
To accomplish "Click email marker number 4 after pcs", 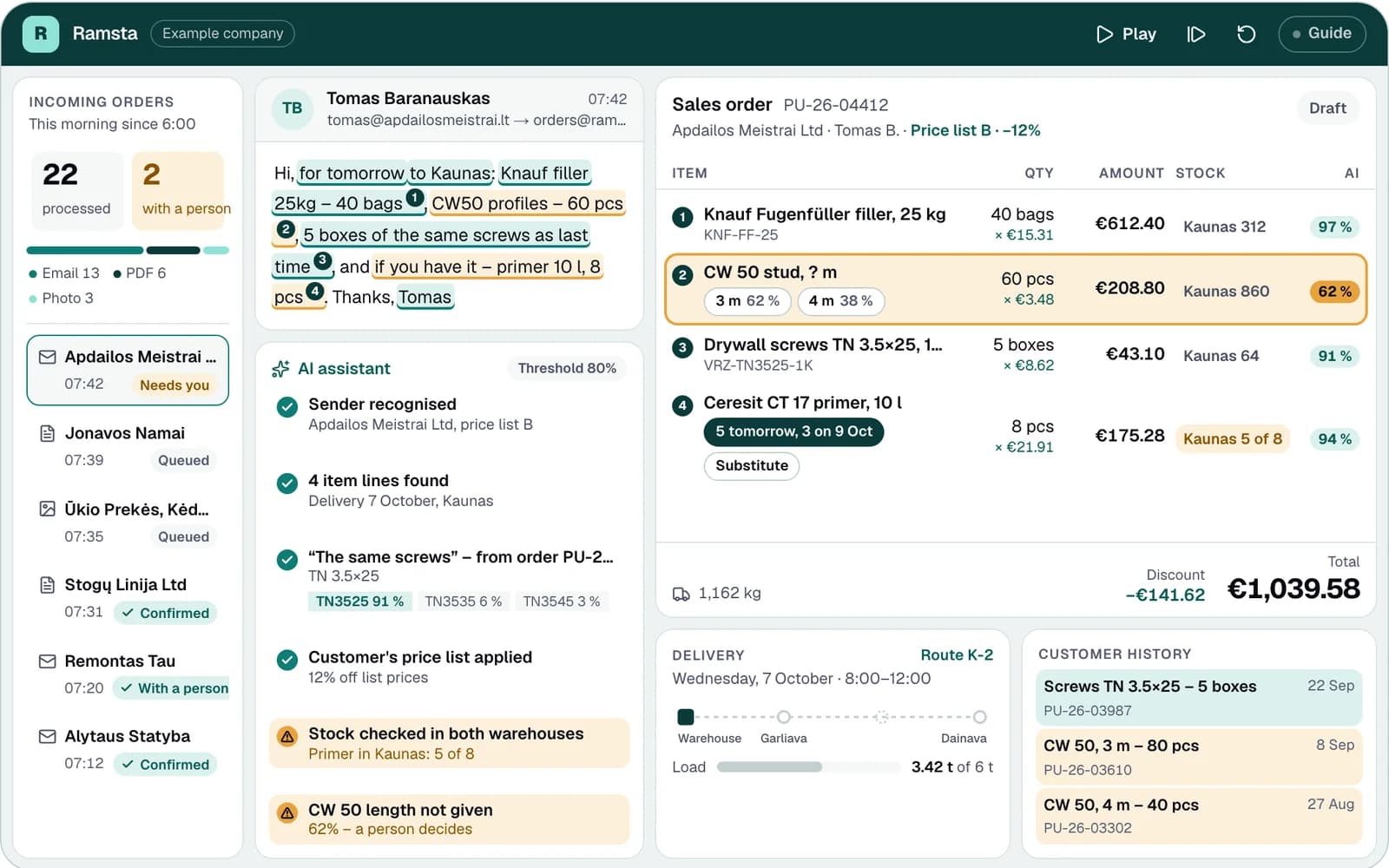I will tap(314, 292).
